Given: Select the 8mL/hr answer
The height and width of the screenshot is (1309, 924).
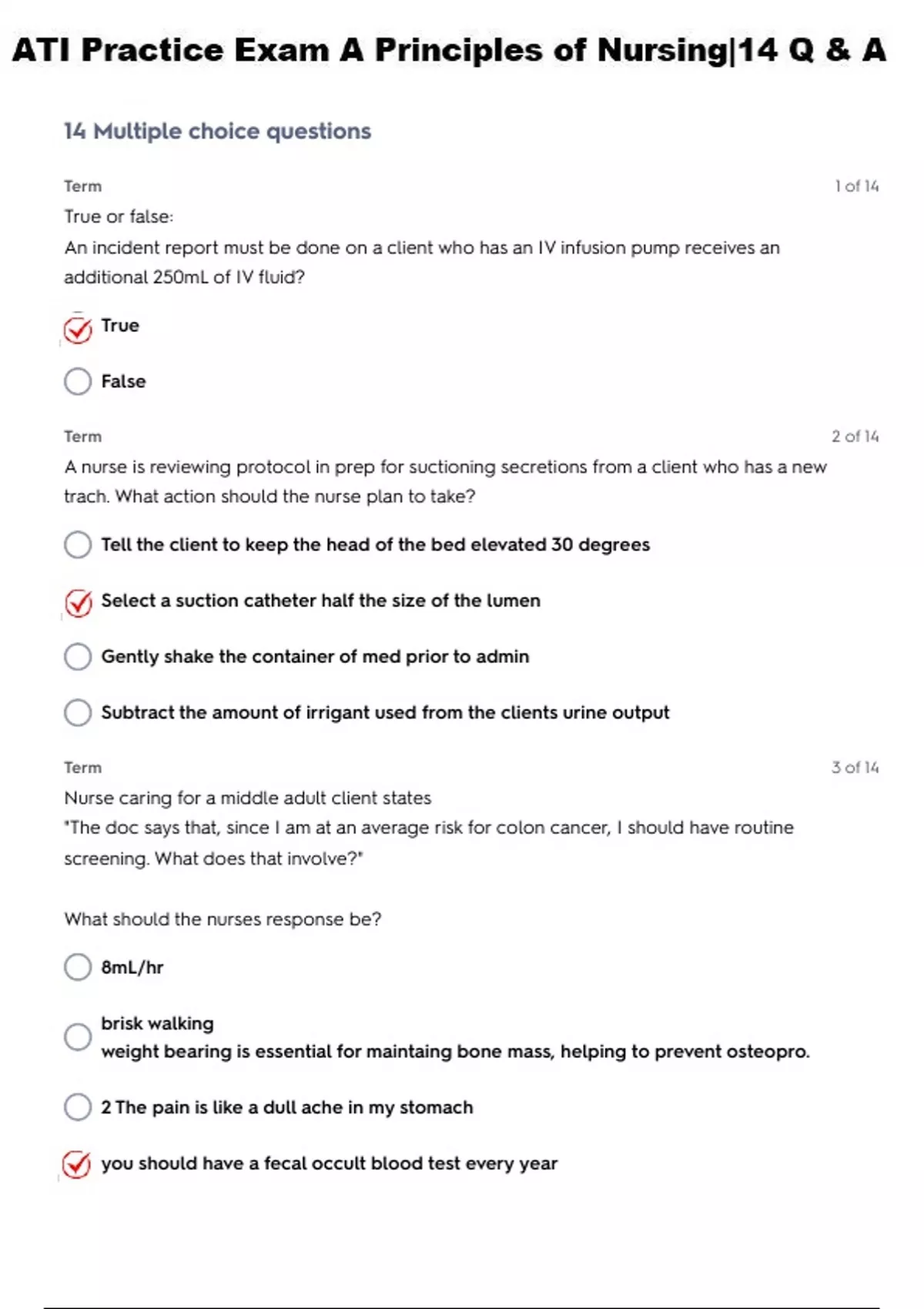Looking at the screenshot, I should [x=78, y=967].
